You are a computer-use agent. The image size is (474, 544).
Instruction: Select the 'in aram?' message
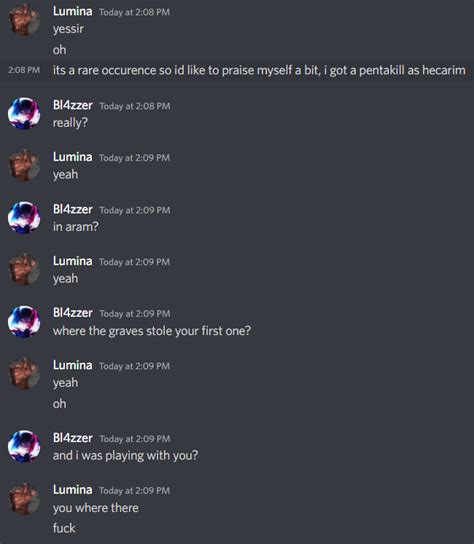pos(76,227)
